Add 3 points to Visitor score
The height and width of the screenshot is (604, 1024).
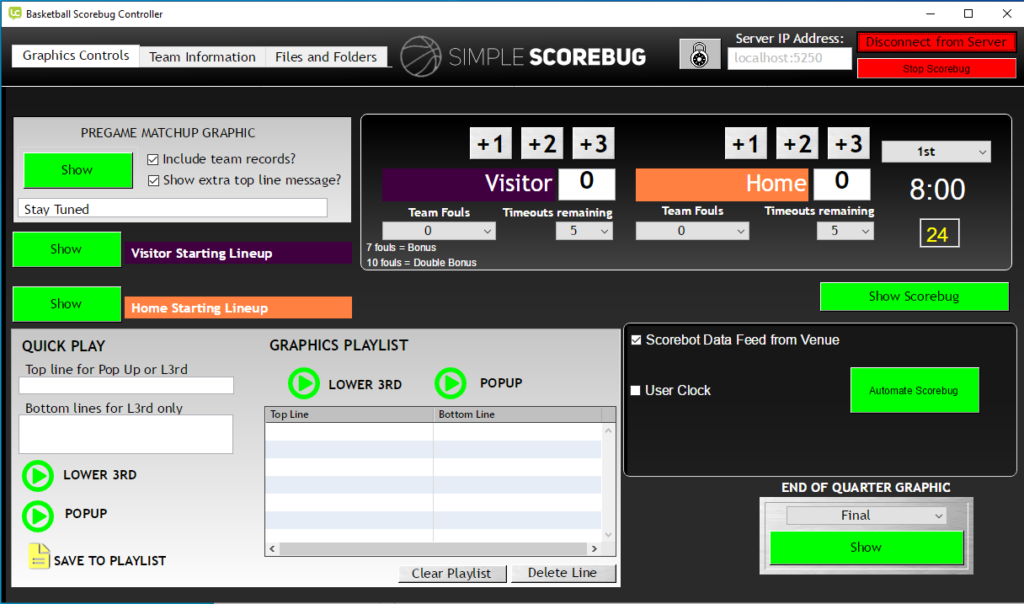[x=594, y=144]
